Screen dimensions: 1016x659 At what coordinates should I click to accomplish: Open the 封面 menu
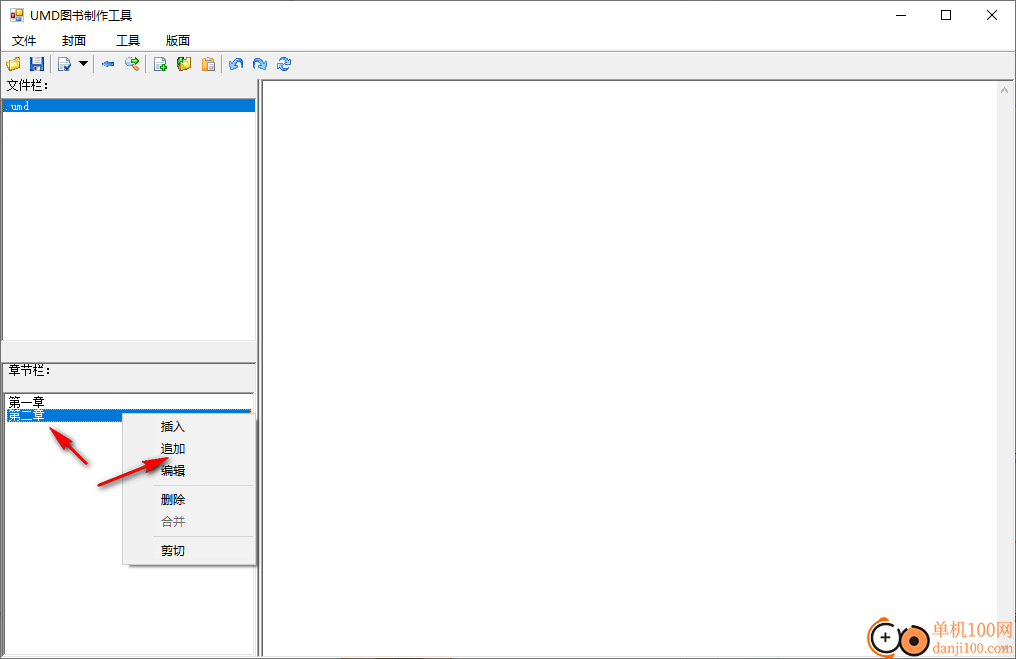(x=74, y=40)
